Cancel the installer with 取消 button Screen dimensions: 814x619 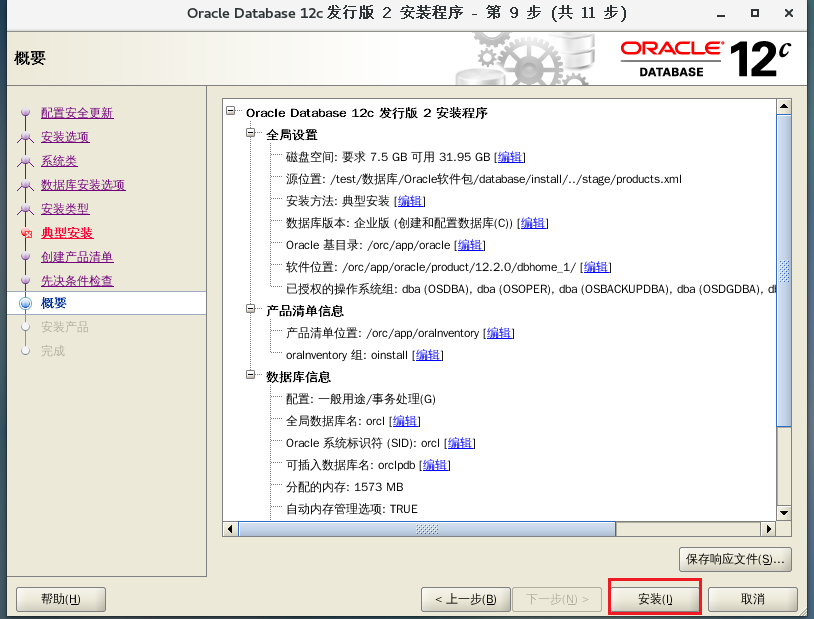coord(753,599)
